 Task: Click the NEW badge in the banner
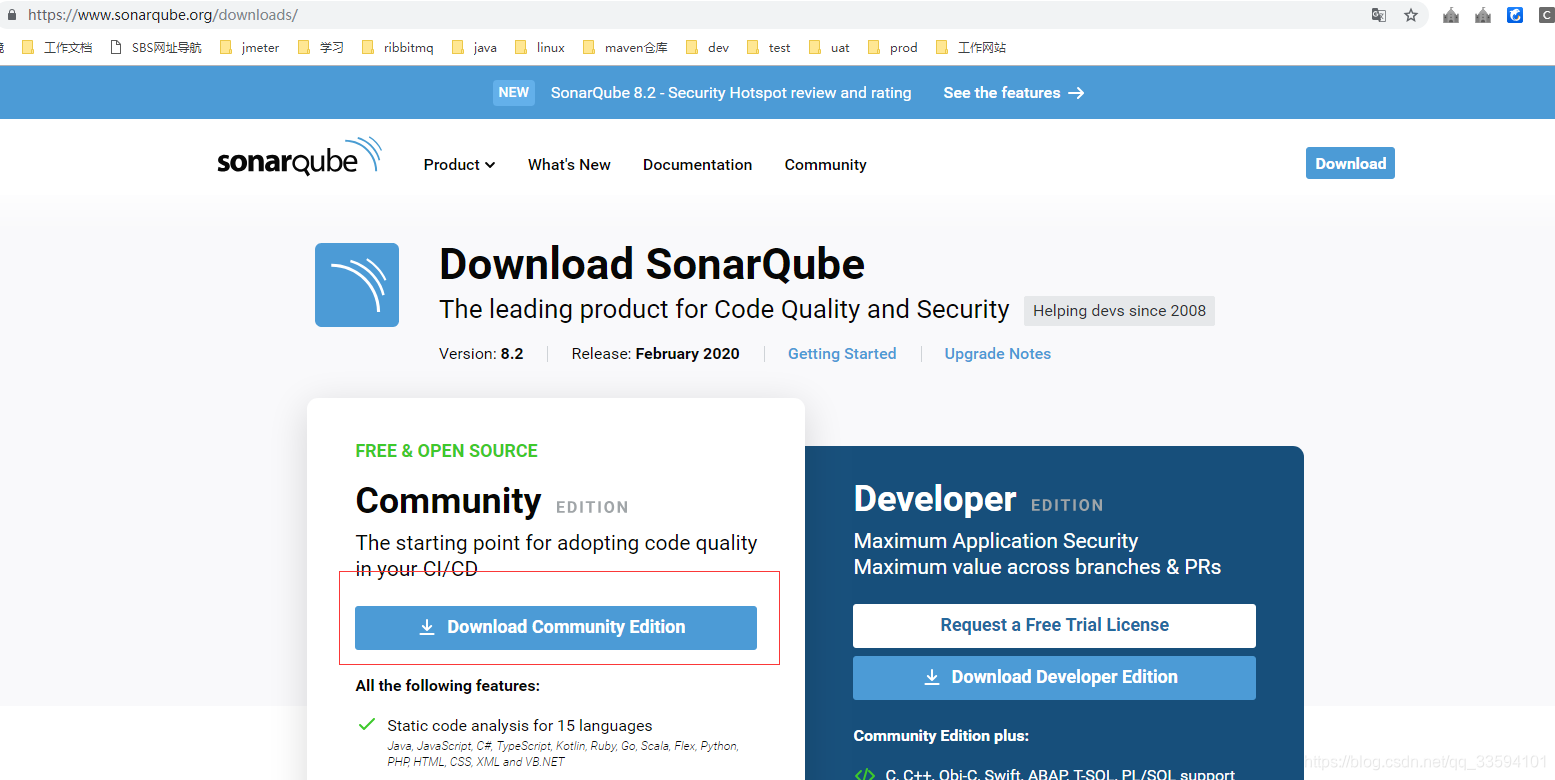[514, 92]
